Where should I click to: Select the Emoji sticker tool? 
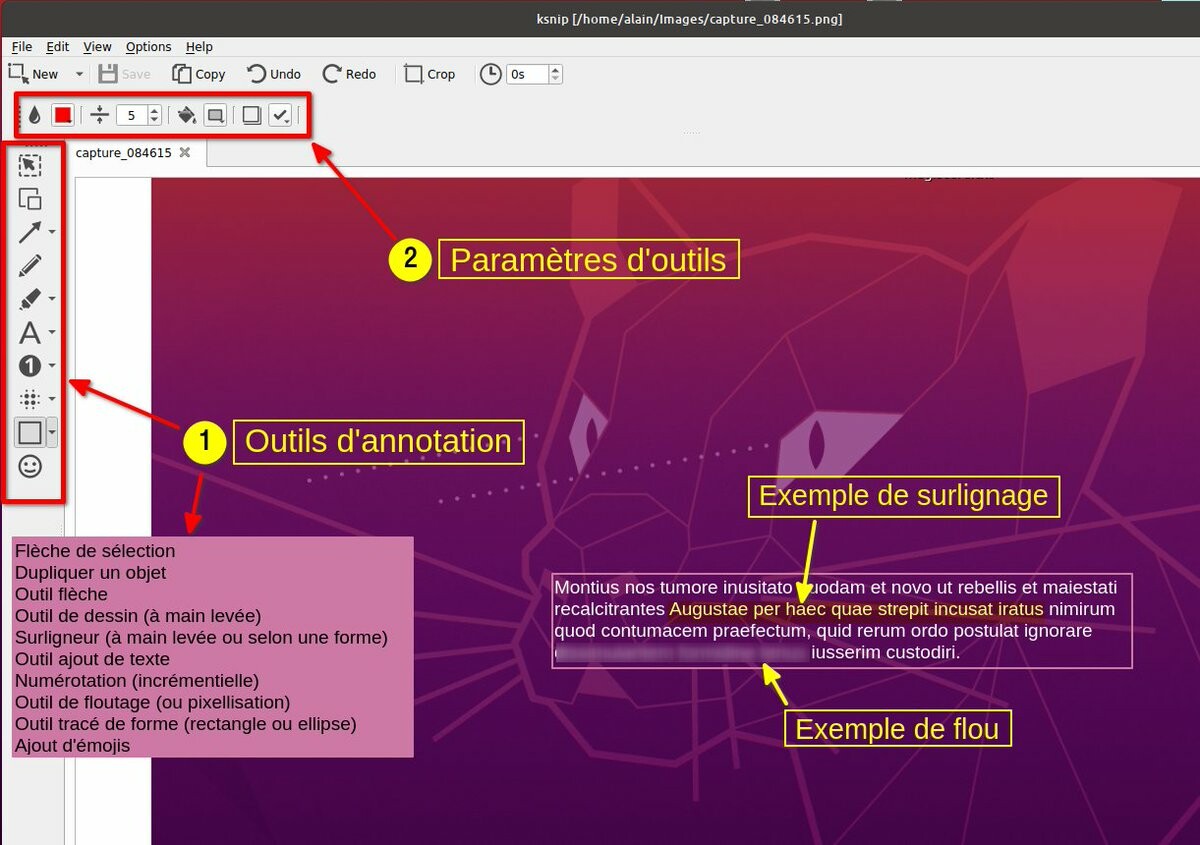pyautogui.click(x=30, y=466)
